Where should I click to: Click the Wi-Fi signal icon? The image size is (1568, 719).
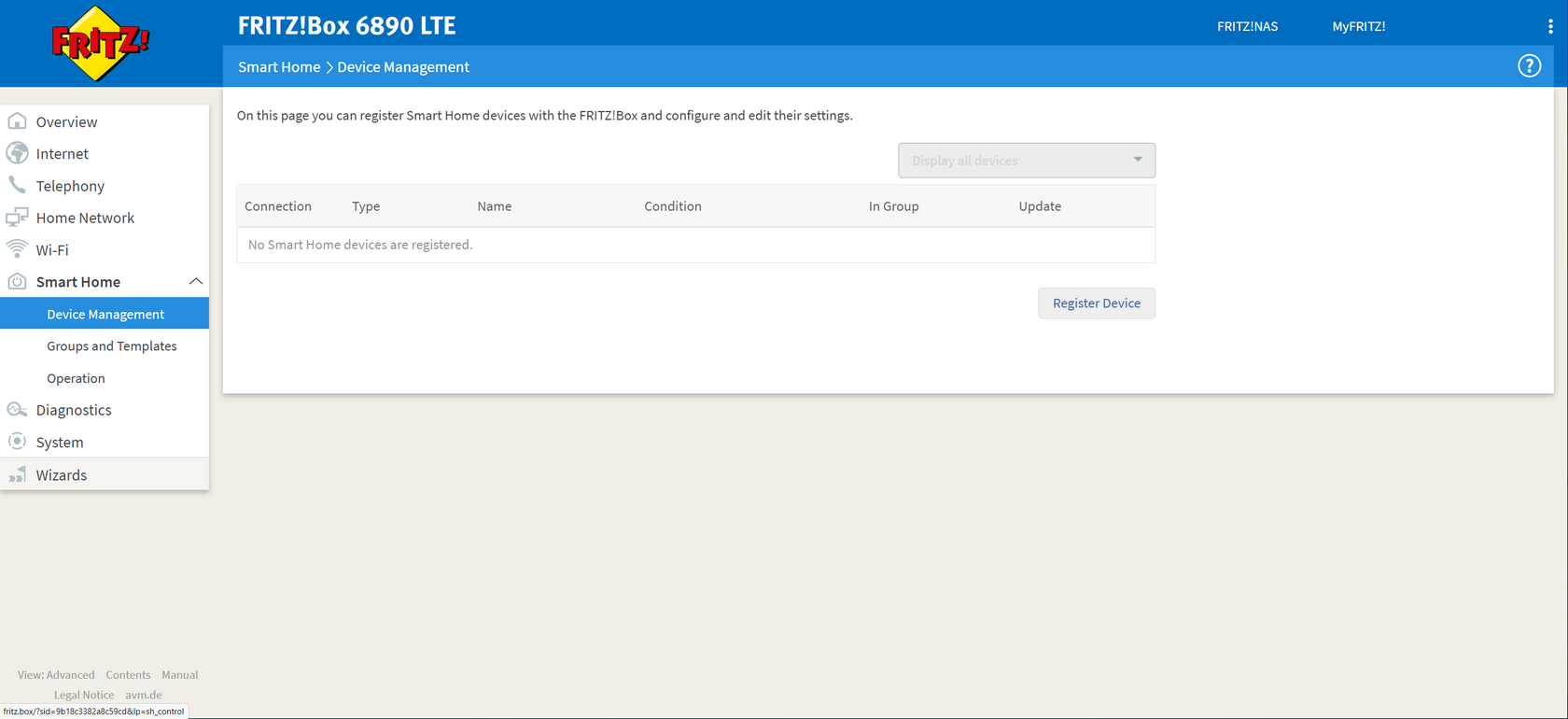click(17, 249)
